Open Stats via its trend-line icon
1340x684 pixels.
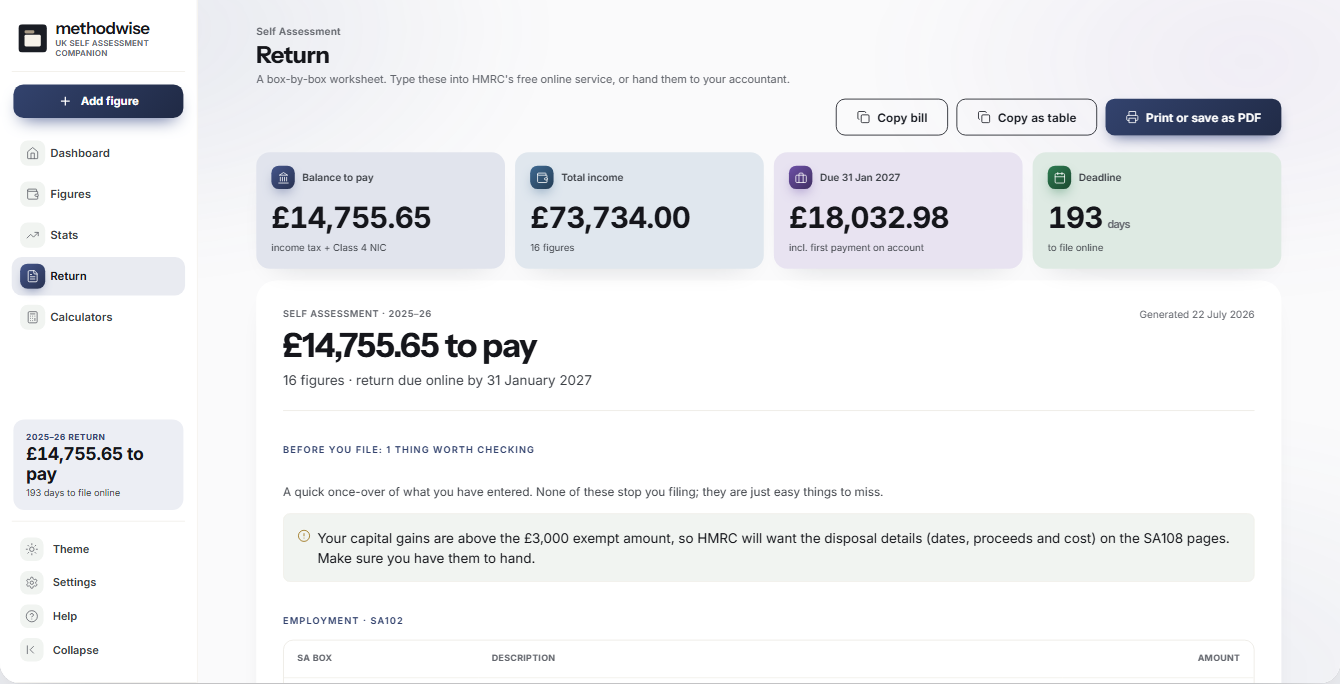click(x=32, y=235)
